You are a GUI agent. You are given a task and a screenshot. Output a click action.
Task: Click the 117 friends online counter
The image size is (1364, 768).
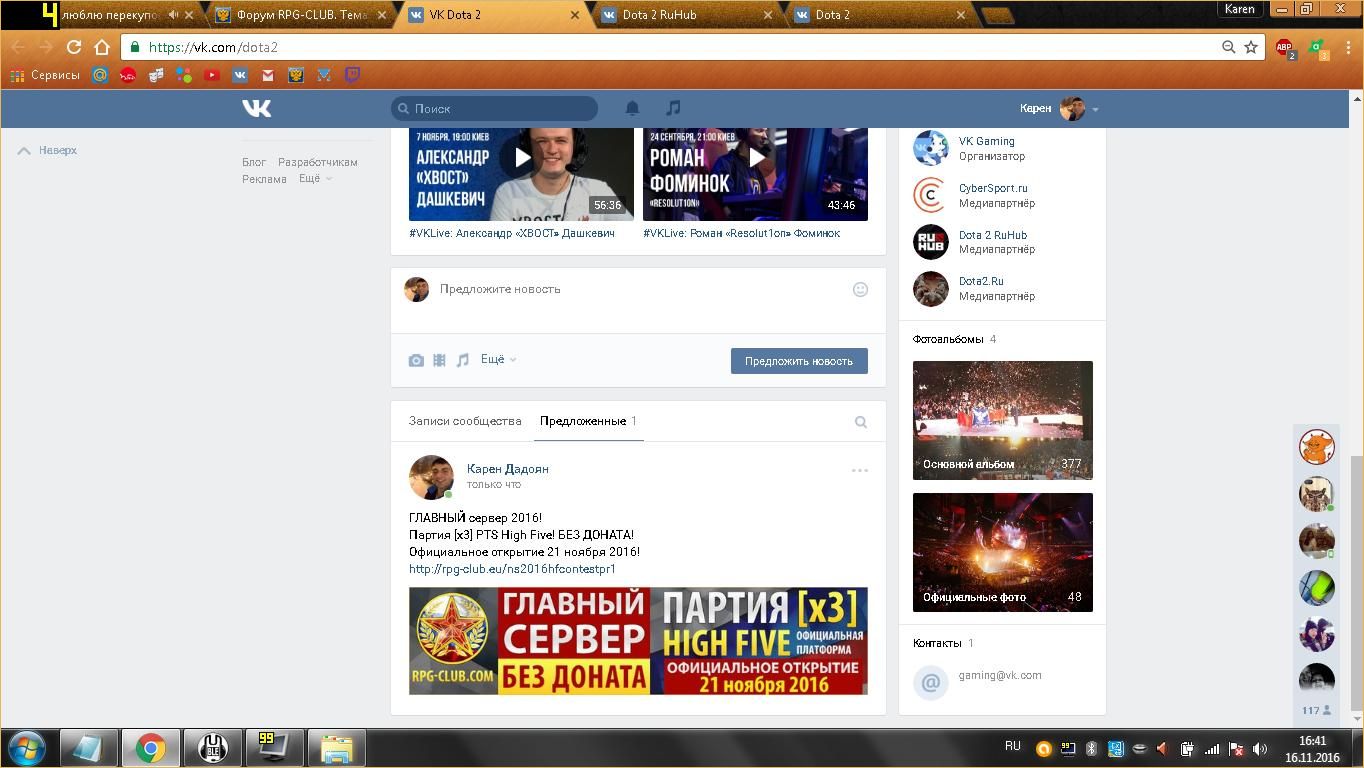click(1316, 710)
